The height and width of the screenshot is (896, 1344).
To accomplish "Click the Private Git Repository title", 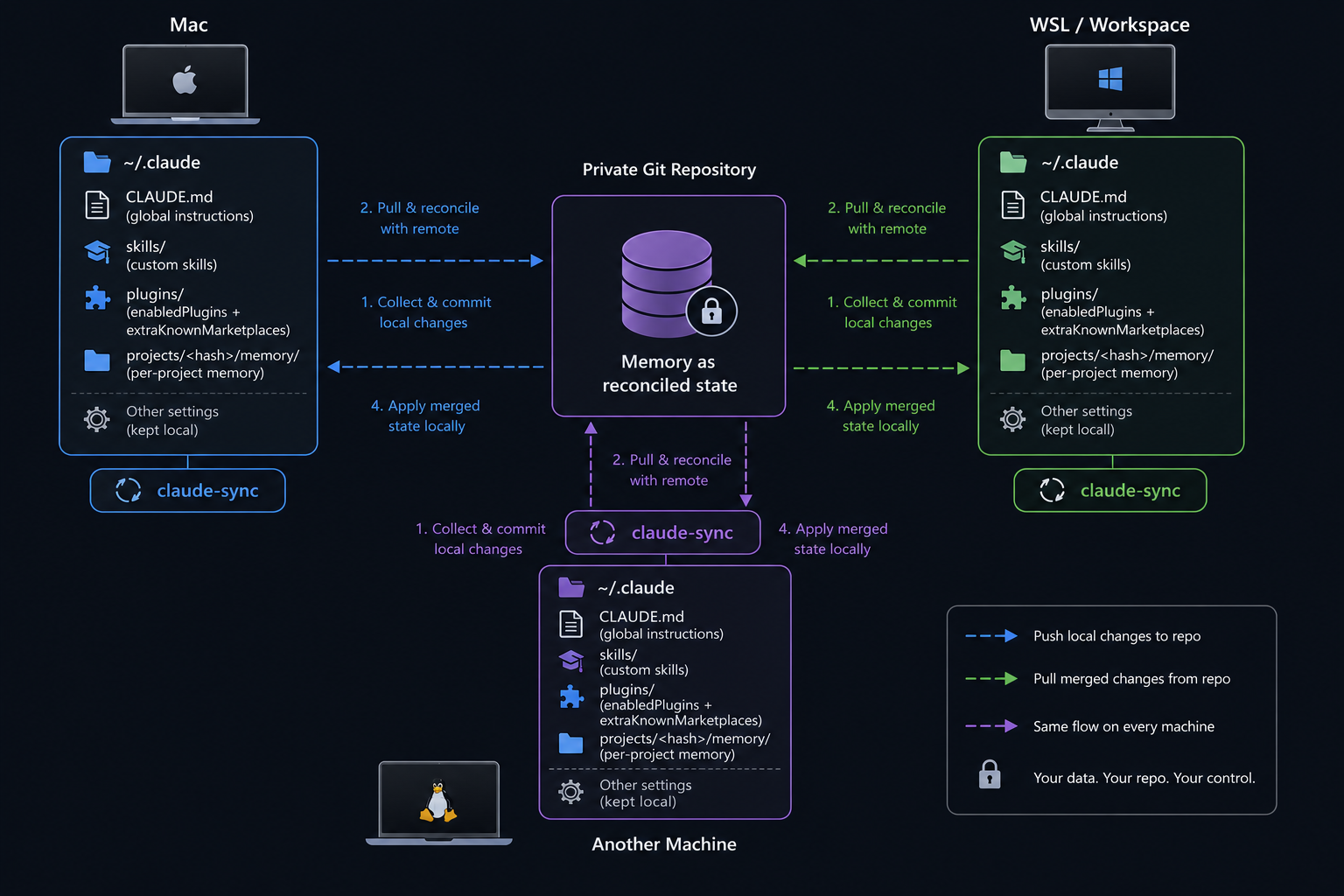I will [669, 170].
